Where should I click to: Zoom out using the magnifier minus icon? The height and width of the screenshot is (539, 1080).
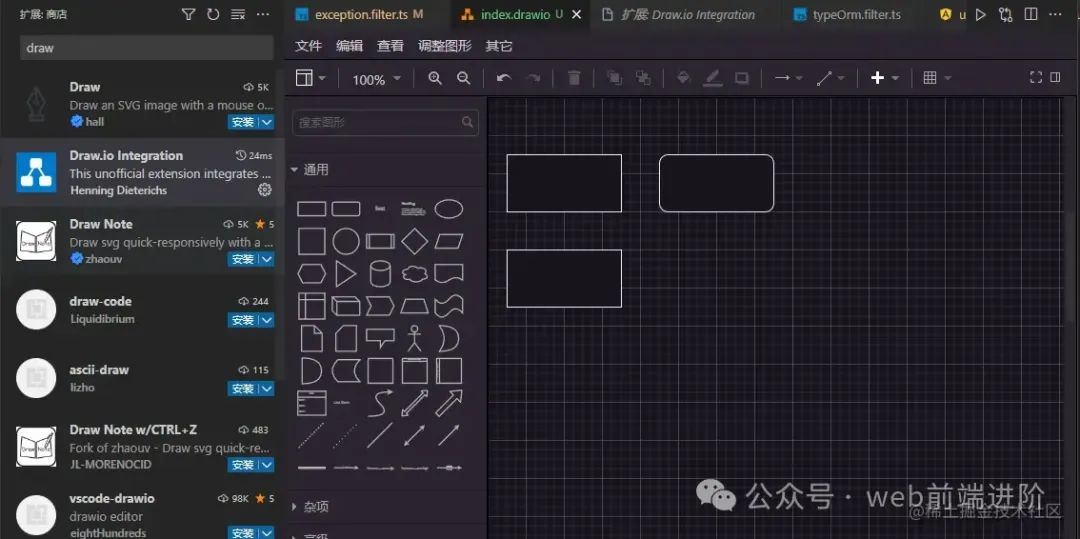pyautogui.click(x=464, y=78)
